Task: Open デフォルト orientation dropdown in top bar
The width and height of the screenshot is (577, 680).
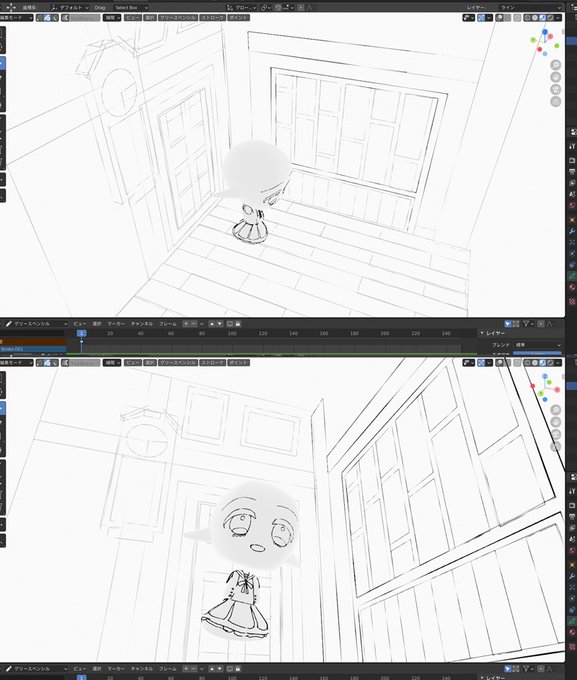Action: (69, 7)
